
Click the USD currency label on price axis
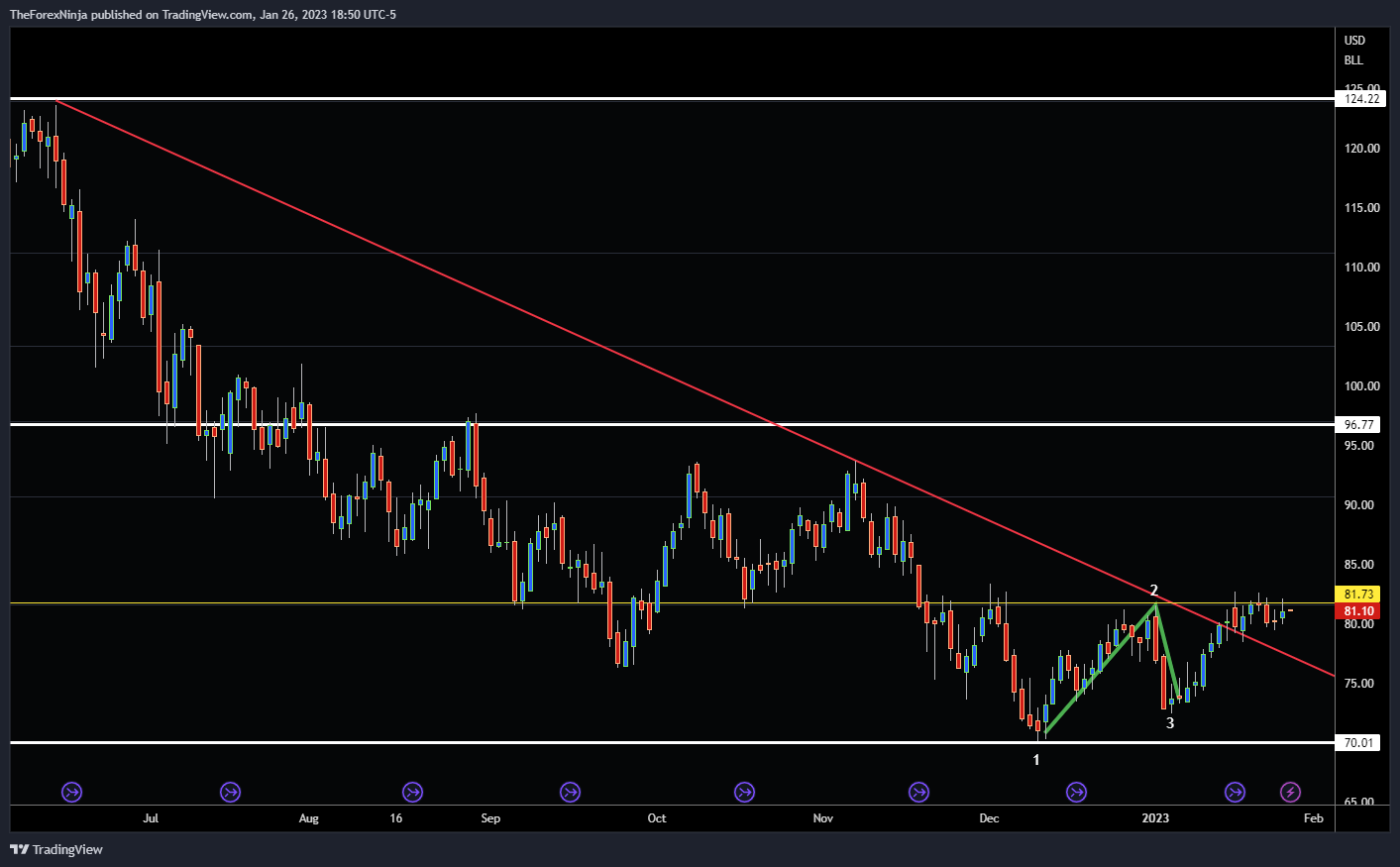(x=1354, y=41)
